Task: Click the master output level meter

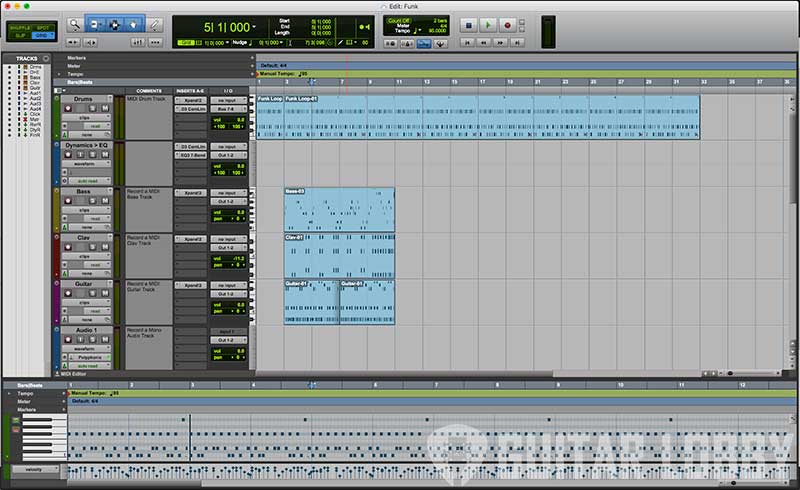Action: (548, 32)
